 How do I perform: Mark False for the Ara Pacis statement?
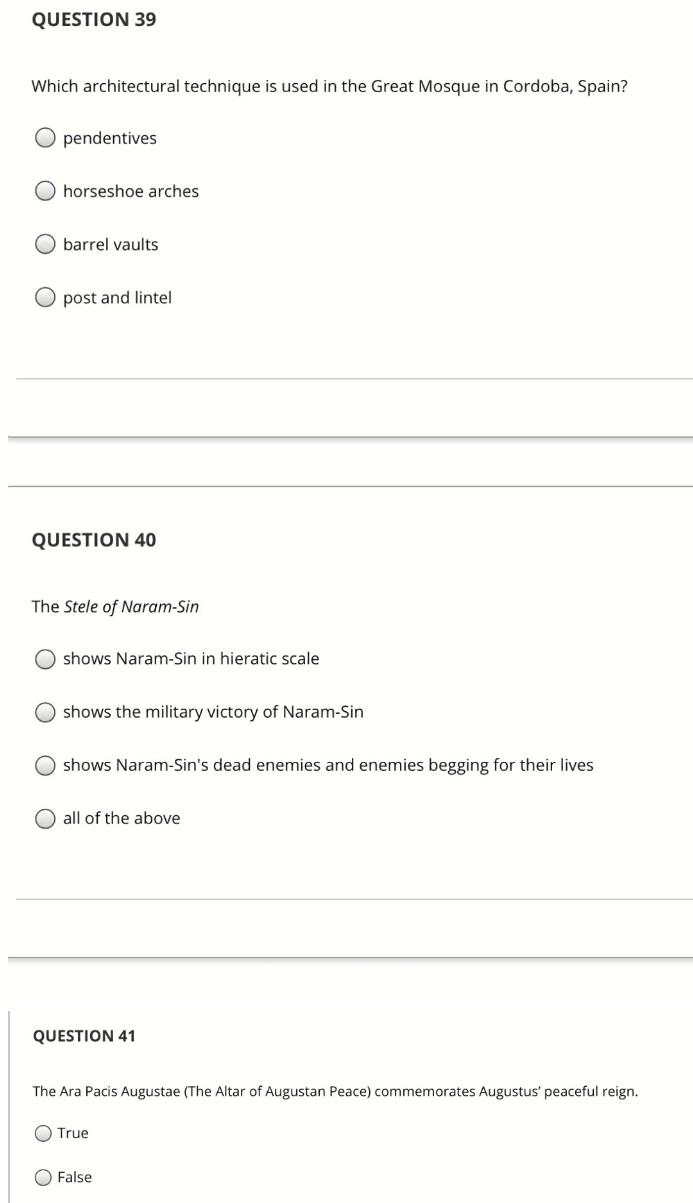click(x=42, y=1177)
